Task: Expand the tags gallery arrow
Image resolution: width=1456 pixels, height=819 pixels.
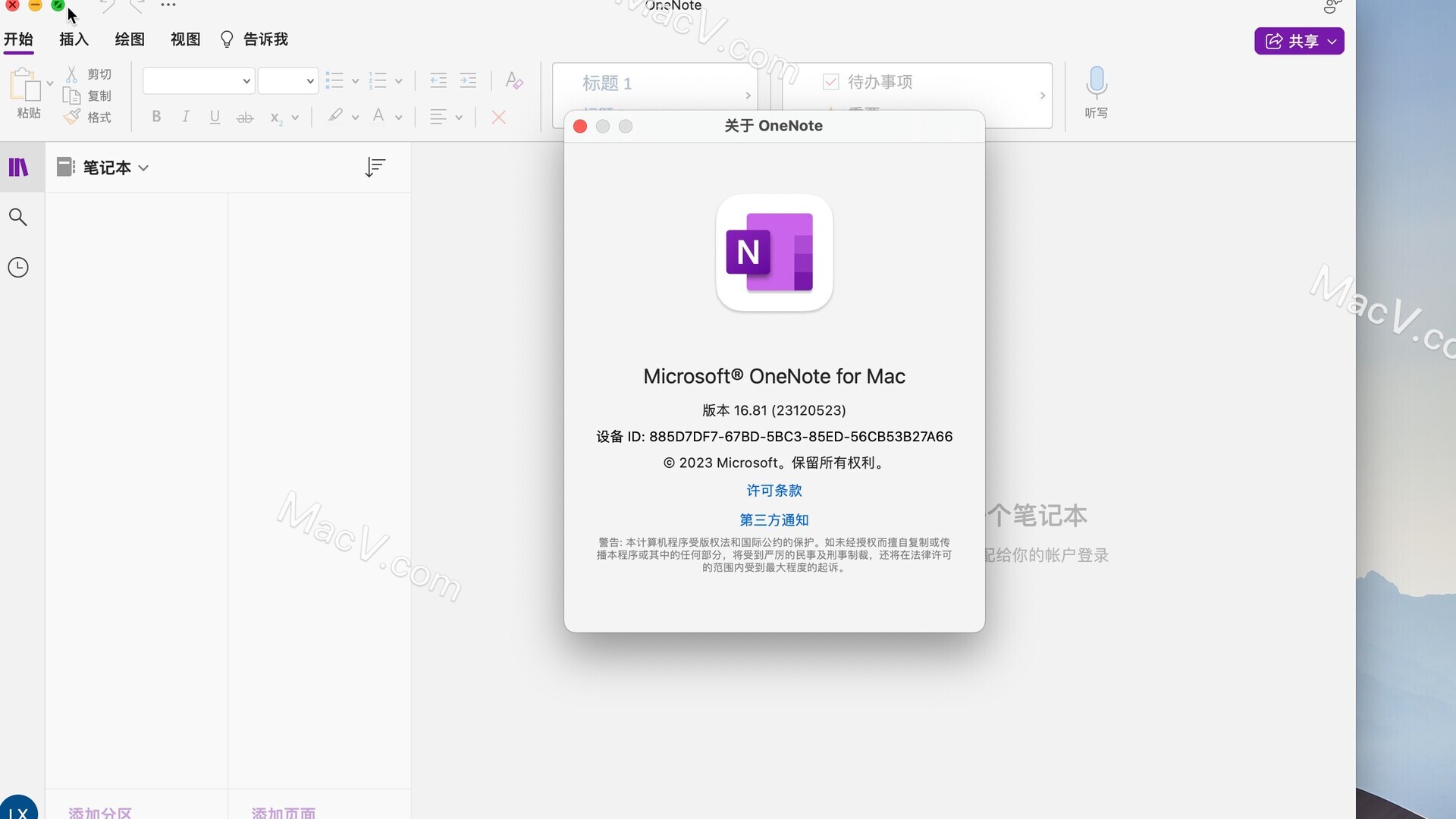Action: (1043, 96)
